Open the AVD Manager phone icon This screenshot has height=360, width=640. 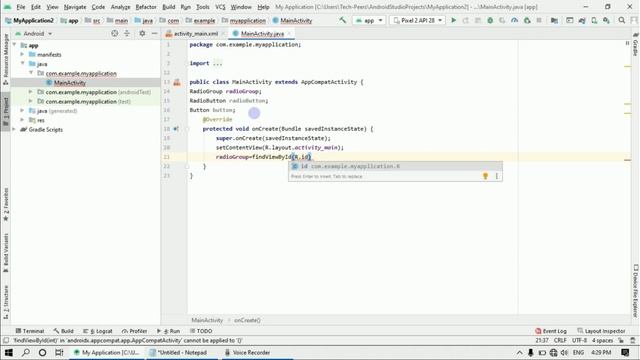pos(594,20)
